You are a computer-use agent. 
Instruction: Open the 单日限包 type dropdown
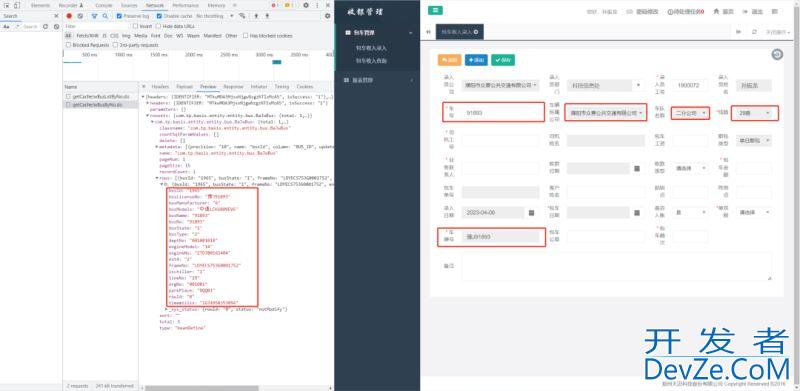[x=753, y=140]
